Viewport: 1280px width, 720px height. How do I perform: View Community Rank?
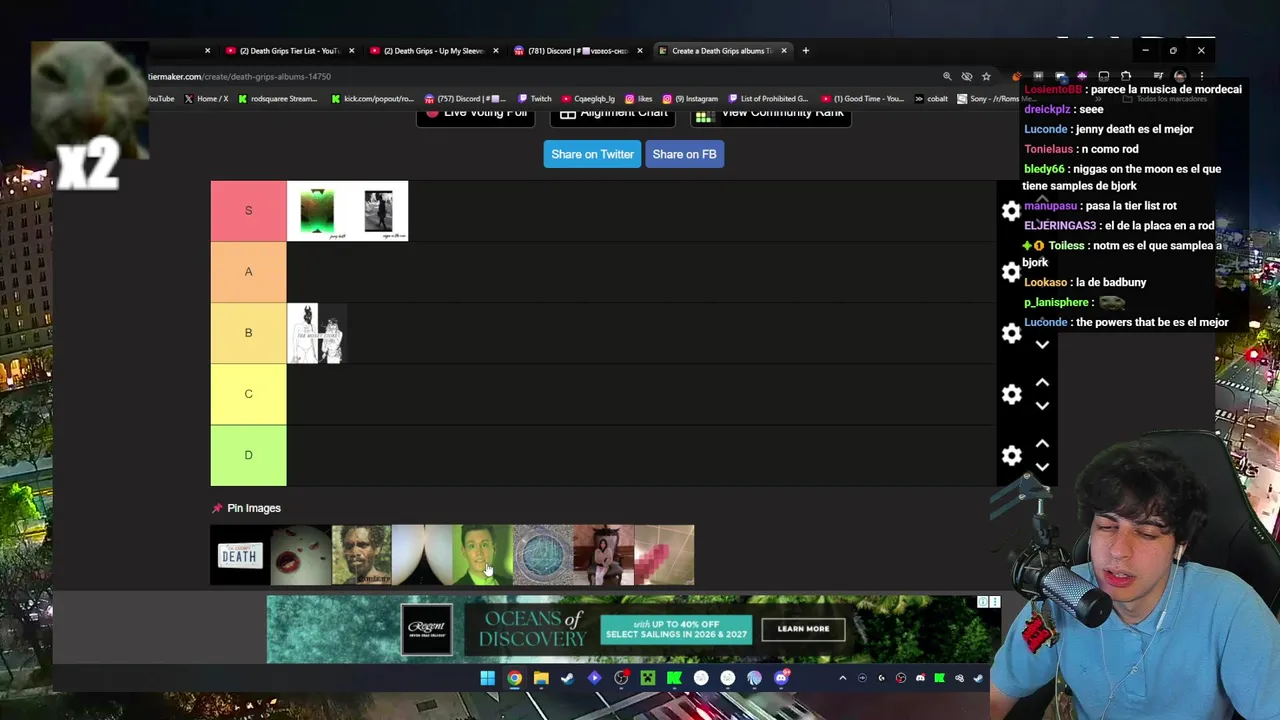coord(770,114)
